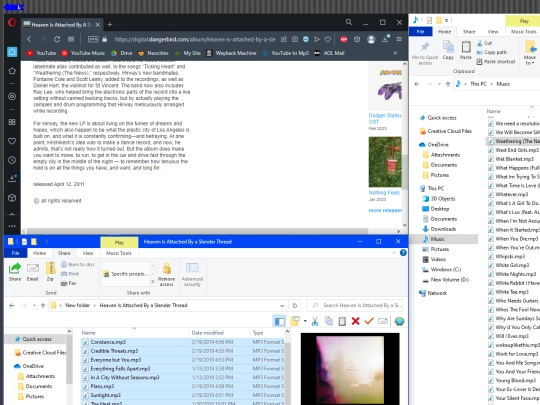540x405 pixels.
Task: Click Paste icon in Music window ribbon
Action: pos(466,50)
